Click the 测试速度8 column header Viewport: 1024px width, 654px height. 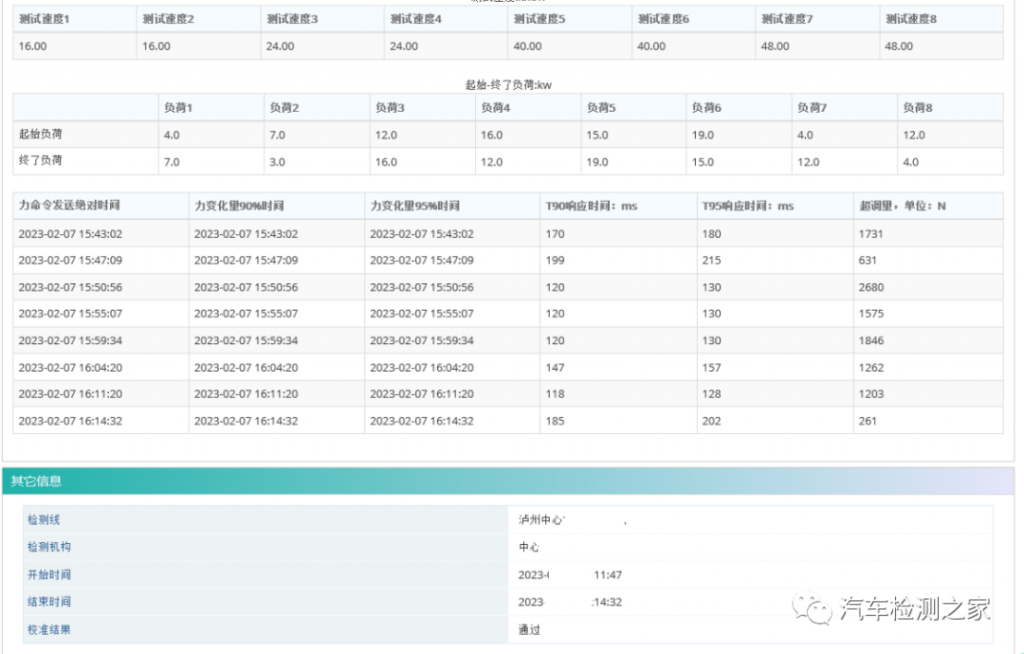[x=911, y=19]
